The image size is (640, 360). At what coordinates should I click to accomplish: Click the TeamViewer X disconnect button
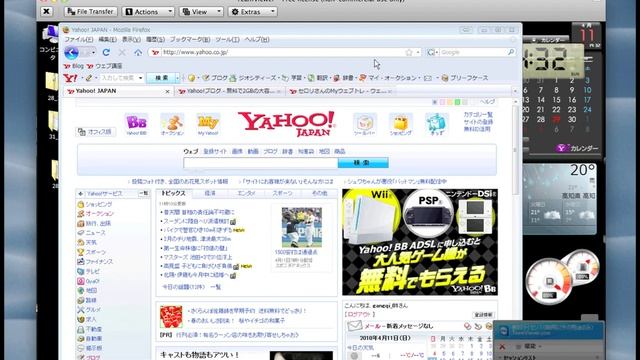47,11
